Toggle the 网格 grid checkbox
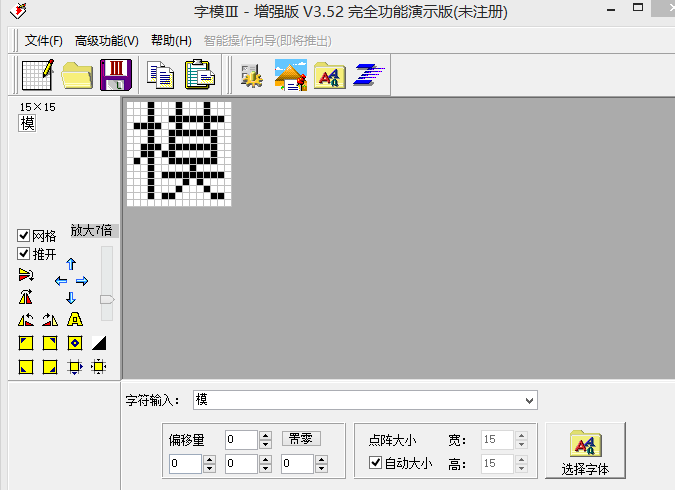675x490 pixels. pos(23,236)
